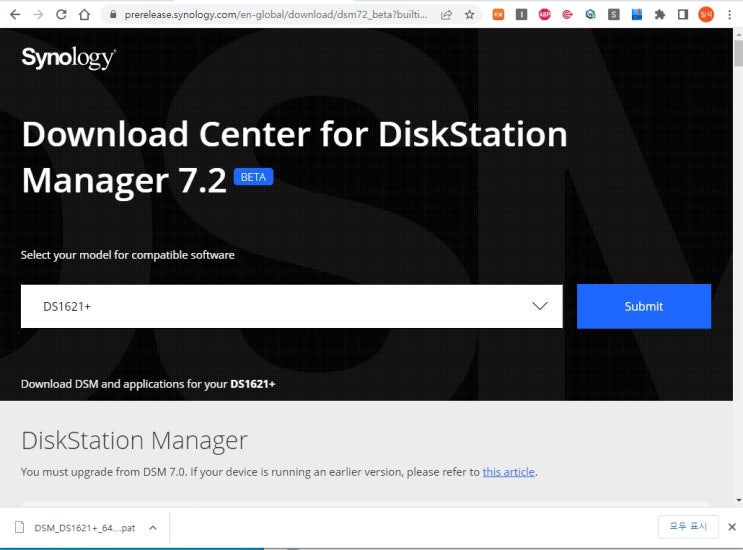This screenshot has width=743, height=550.
Task: Open the 'this article' link
Action: 508,472
